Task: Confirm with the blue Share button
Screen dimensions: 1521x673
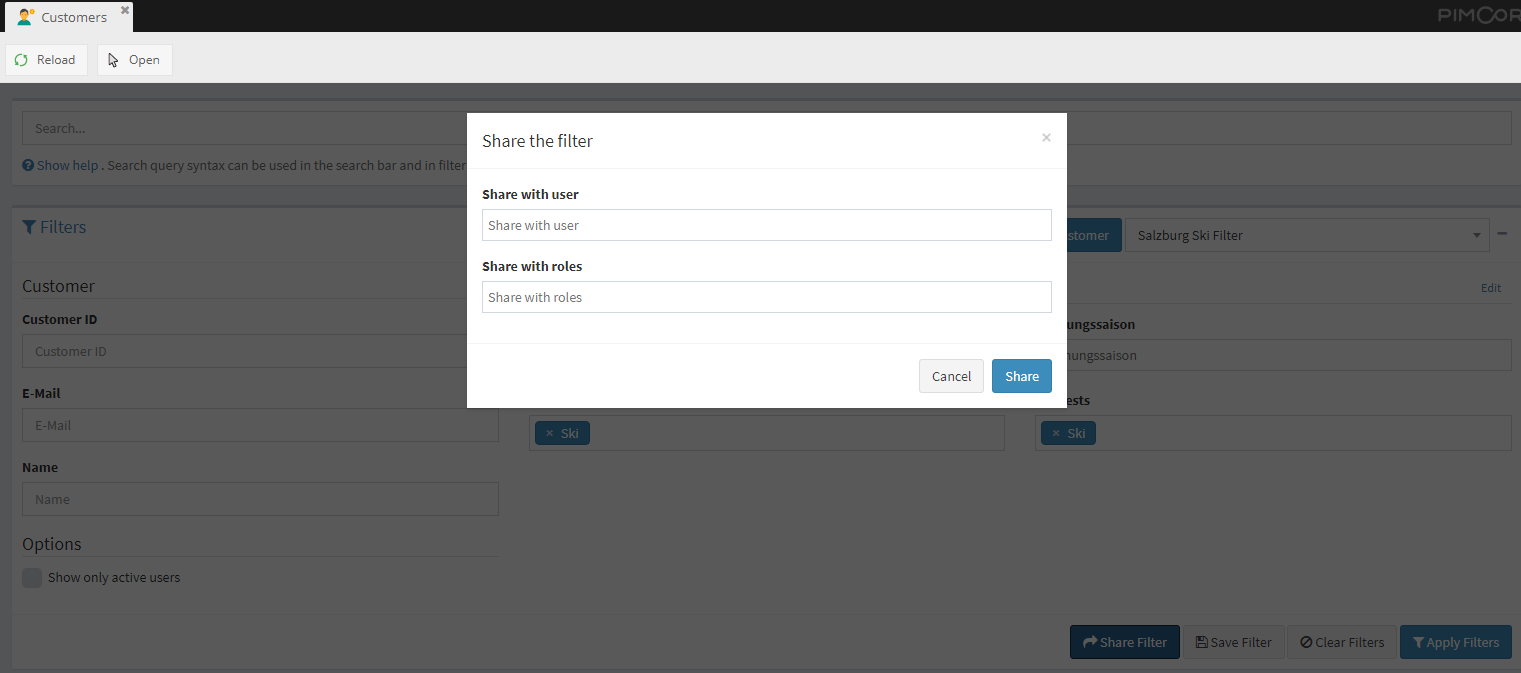Action: click(1022, 376)
